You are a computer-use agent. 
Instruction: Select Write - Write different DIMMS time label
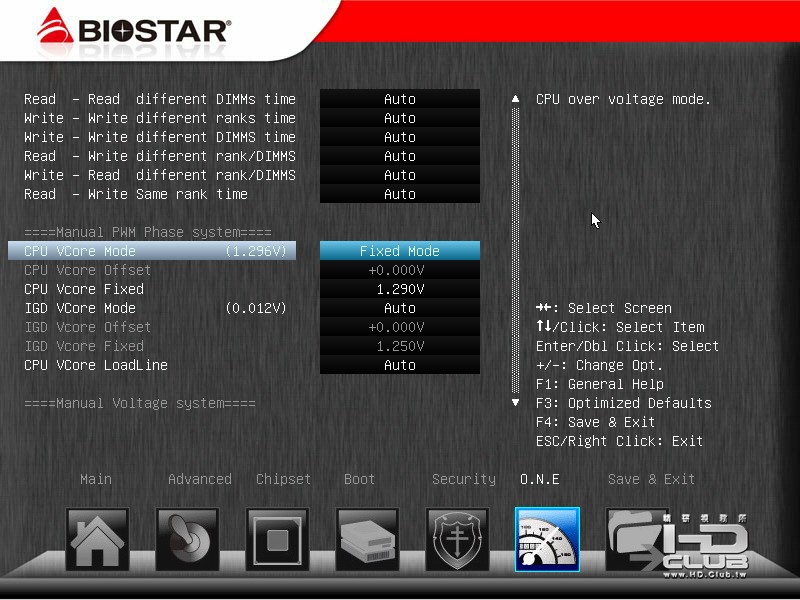click(160, 137)
